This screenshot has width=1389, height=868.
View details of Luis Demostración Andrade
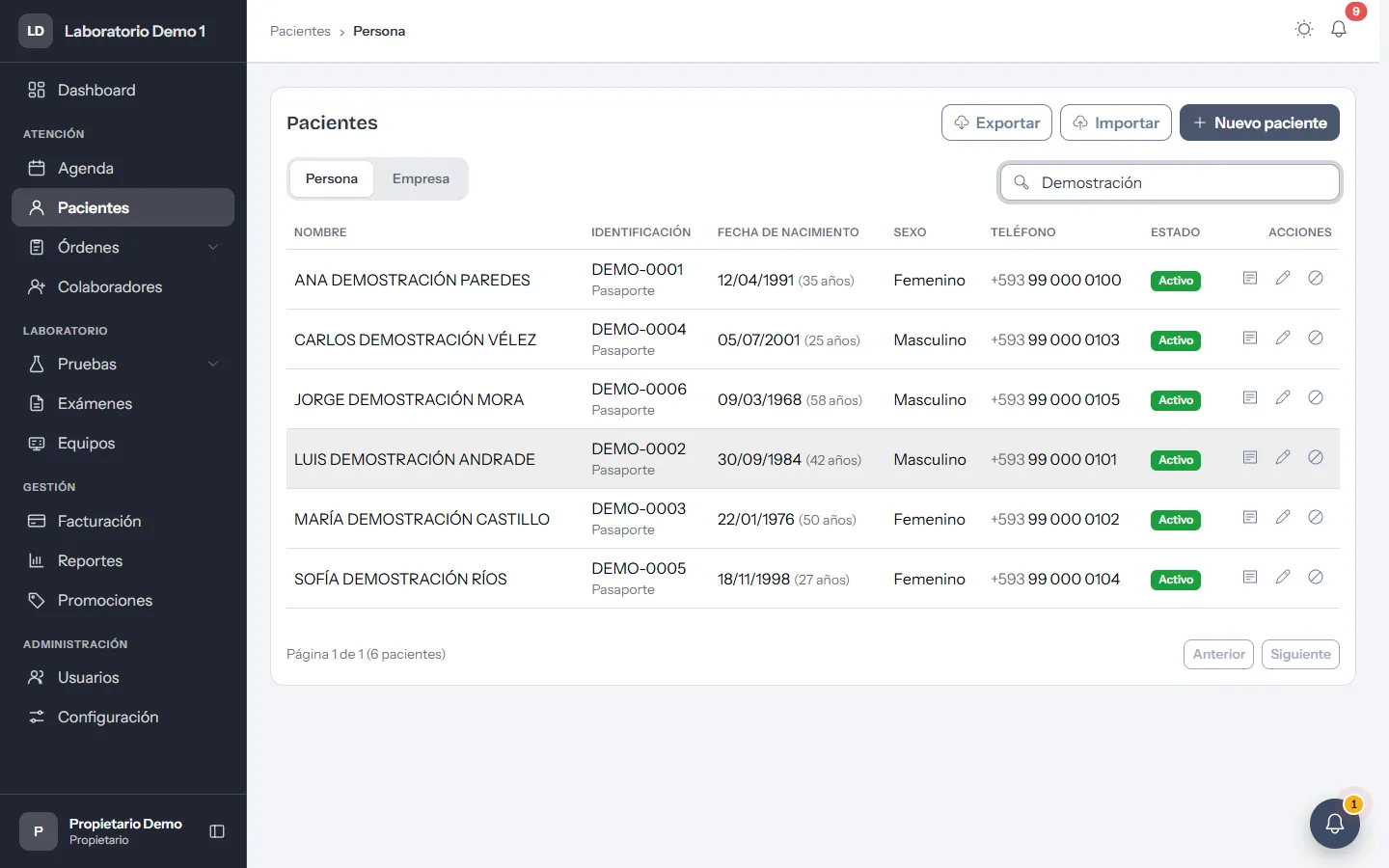[1250, 457]
